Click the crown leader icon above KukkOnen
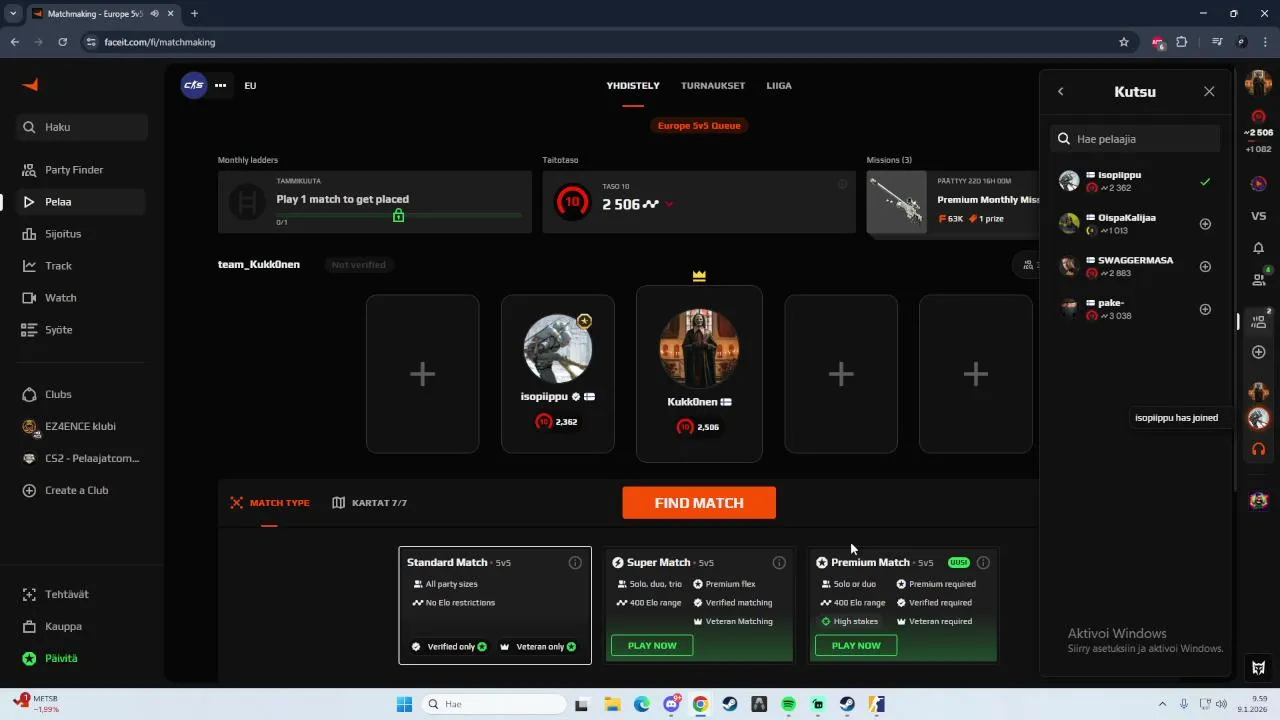 click(699, 276)
